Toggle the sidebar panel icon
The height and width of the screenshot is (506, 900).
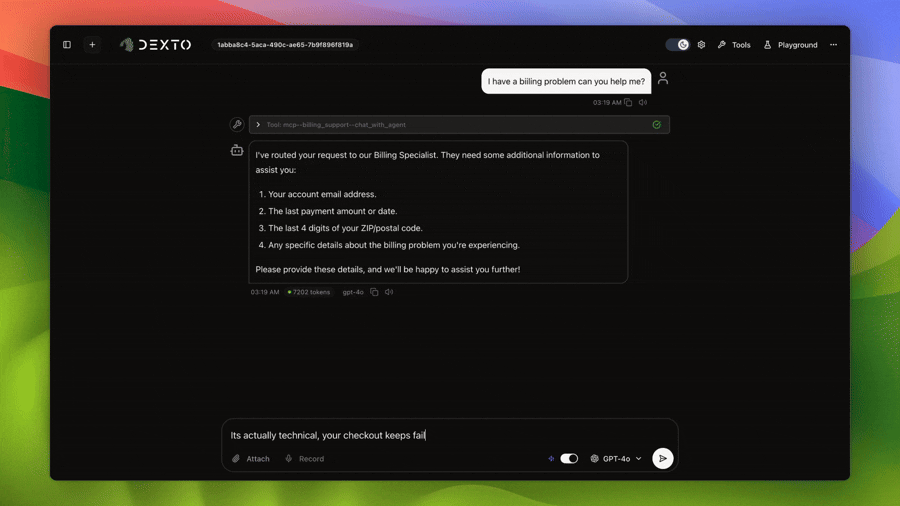coord(67,45)
